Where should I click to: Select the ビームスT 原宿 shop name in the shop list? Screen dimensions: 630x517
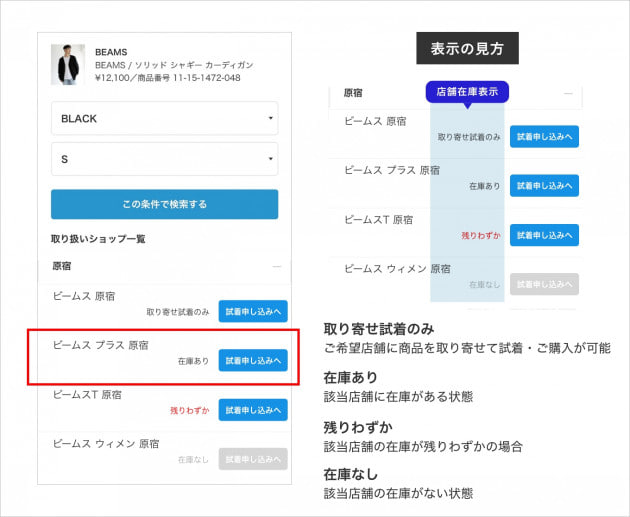[87, 394]
